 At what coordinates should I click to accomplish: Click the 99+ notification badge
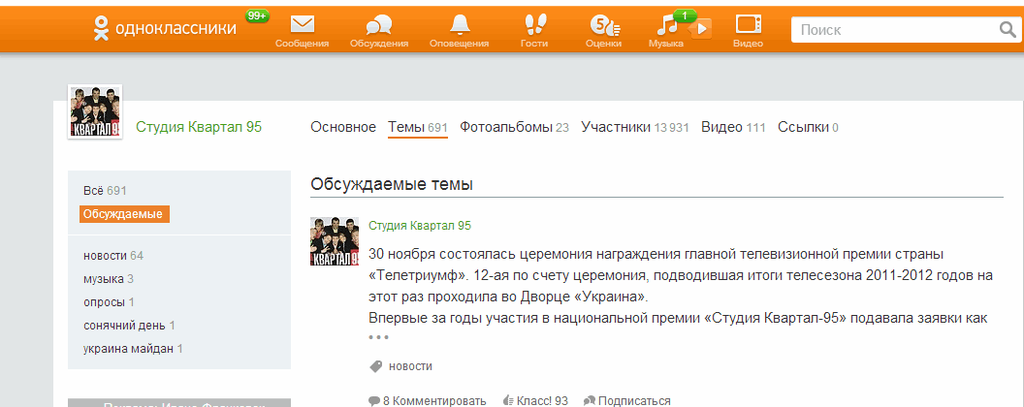point(257,16)
